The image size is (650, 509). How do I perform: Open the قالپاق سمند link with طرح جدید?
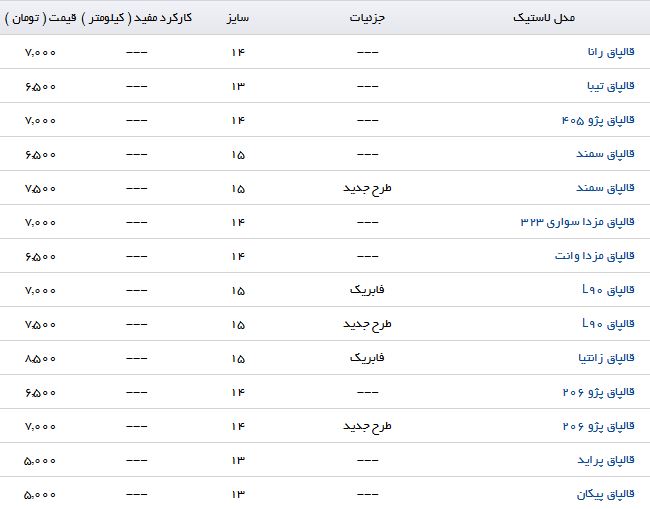605,188
